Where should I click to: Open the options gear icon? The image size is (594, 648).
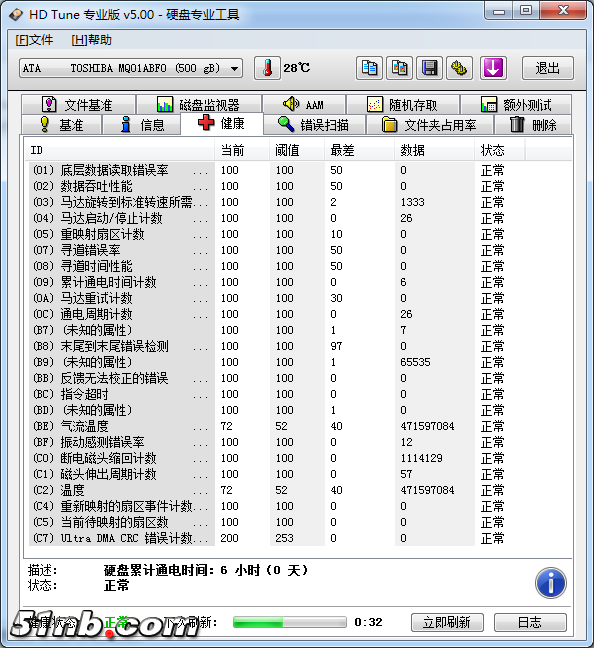[x=459, y=68]
